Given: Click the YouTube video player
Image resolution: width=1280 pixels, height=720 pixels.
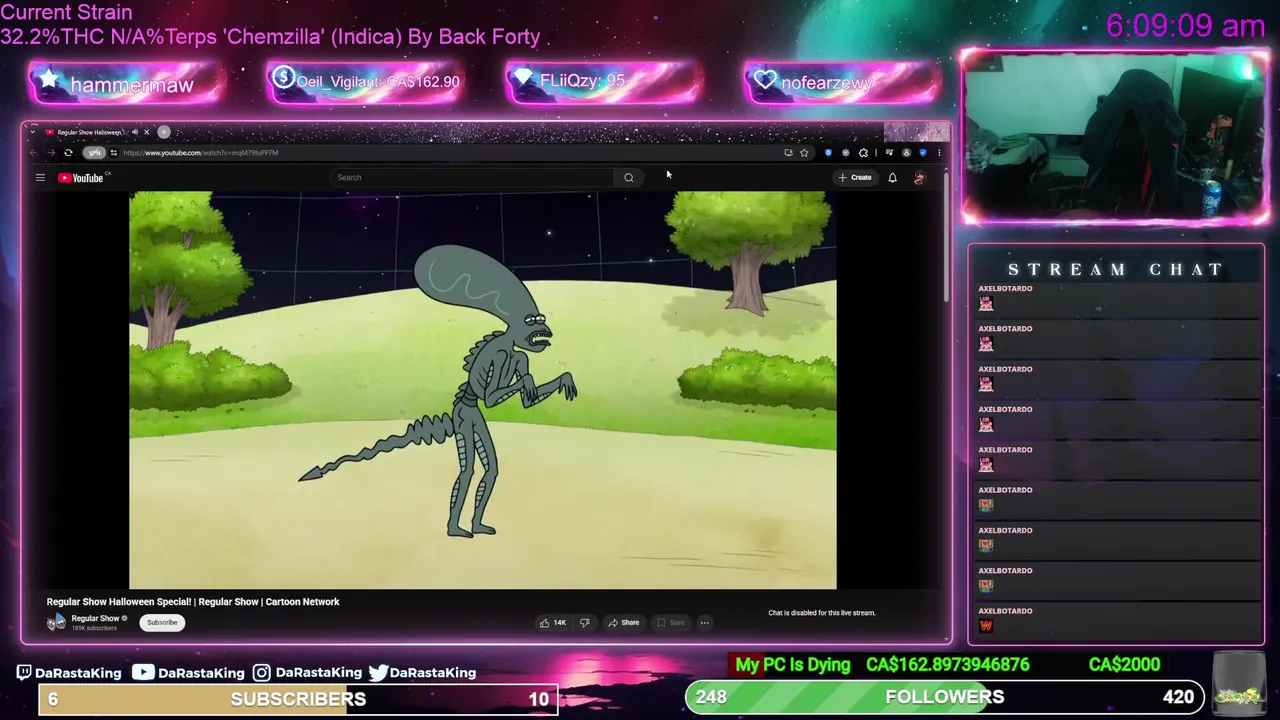Looking at the screenshot, I should 483,390.
